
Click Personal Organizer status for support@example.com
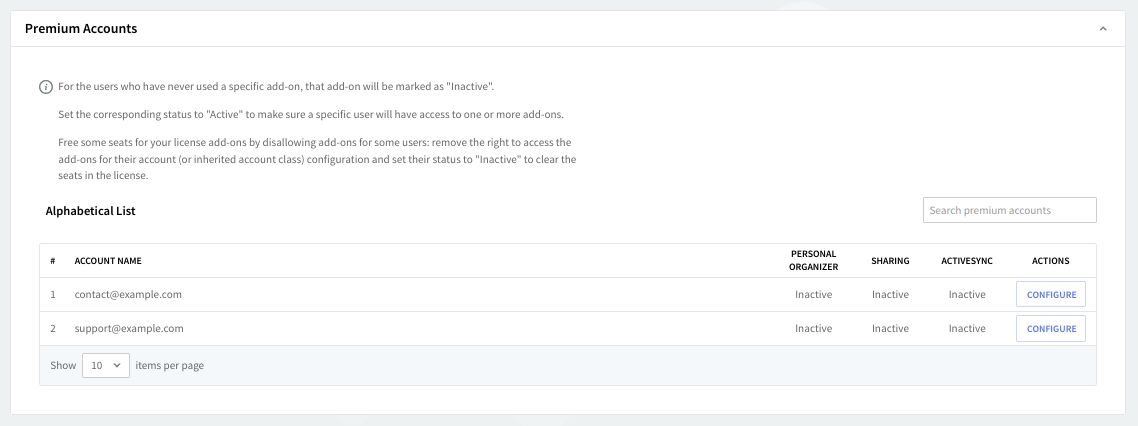(x=813, y=329)
